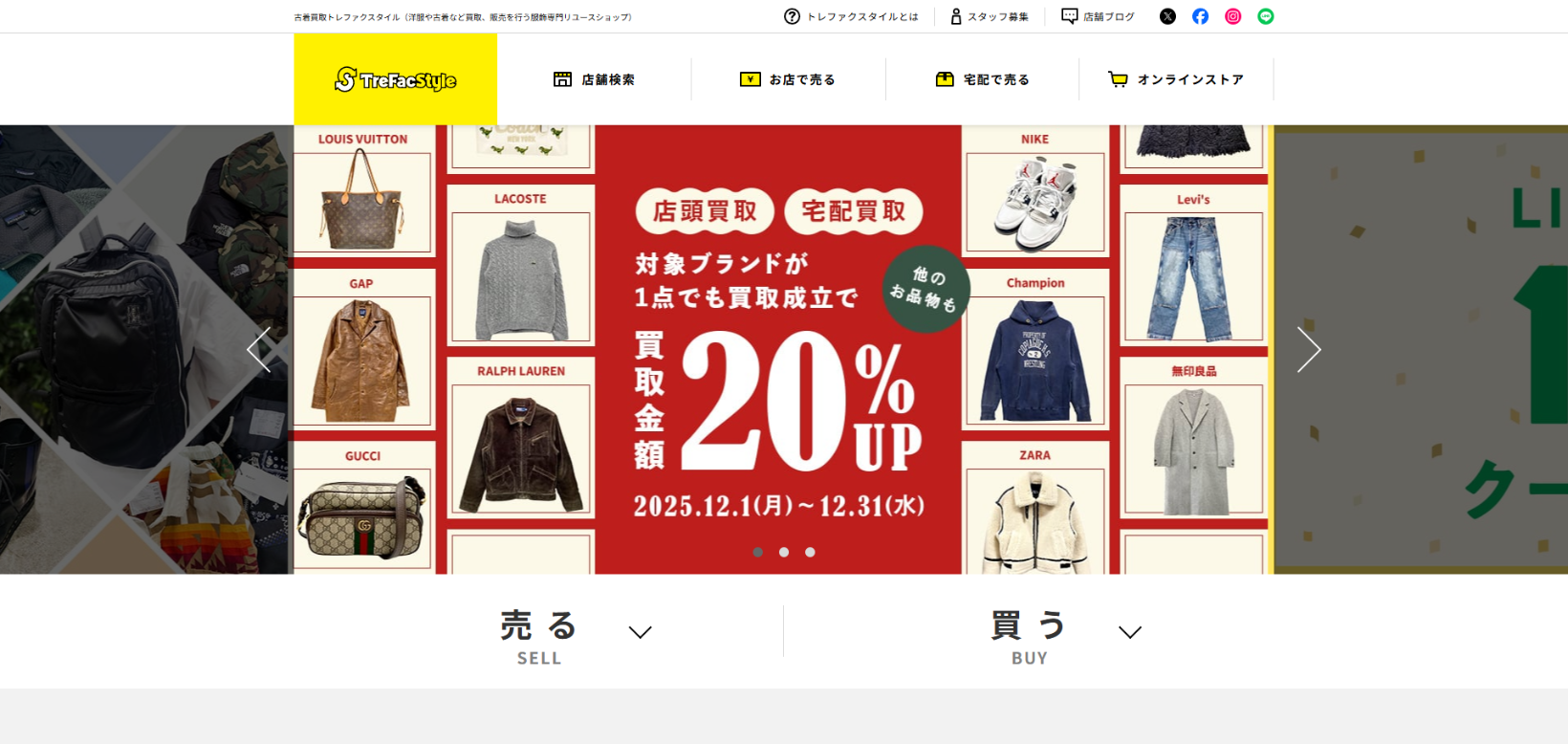Open the Instagram icon in header
The width and height of the screenshot is (1568, 744).
[x=1232, y=16]
